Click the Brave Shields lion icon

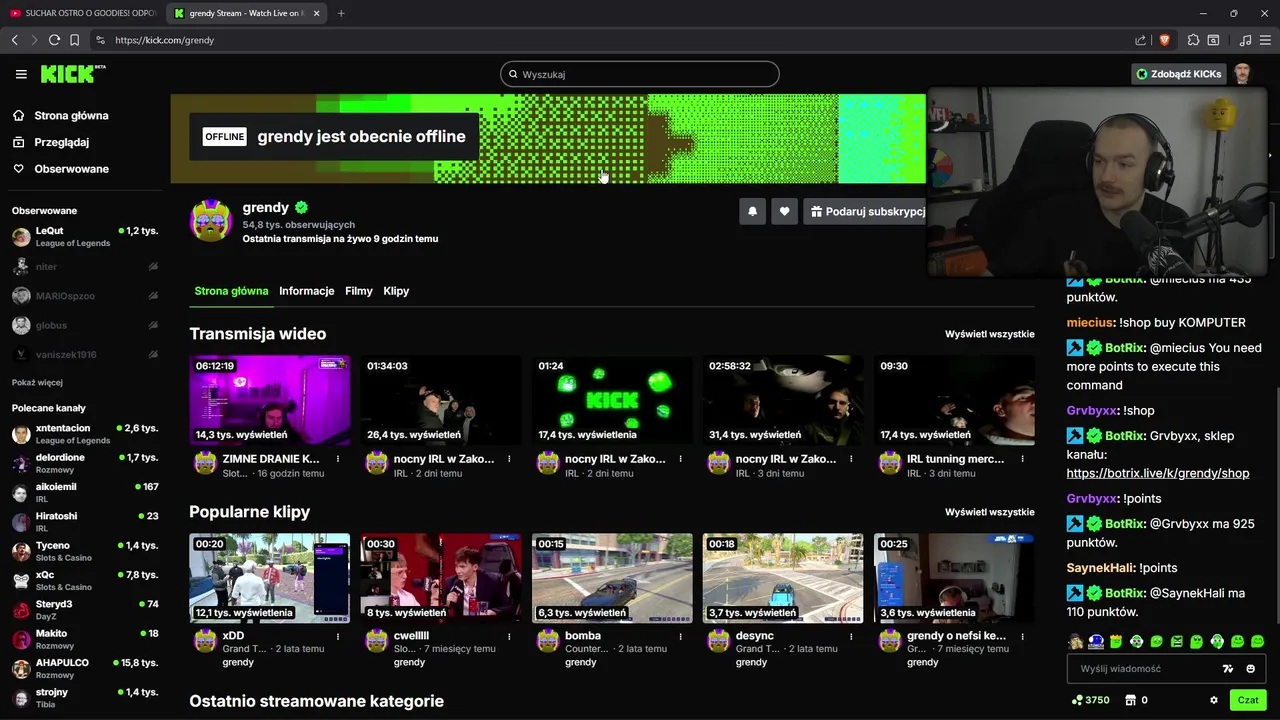point(1164,40)
